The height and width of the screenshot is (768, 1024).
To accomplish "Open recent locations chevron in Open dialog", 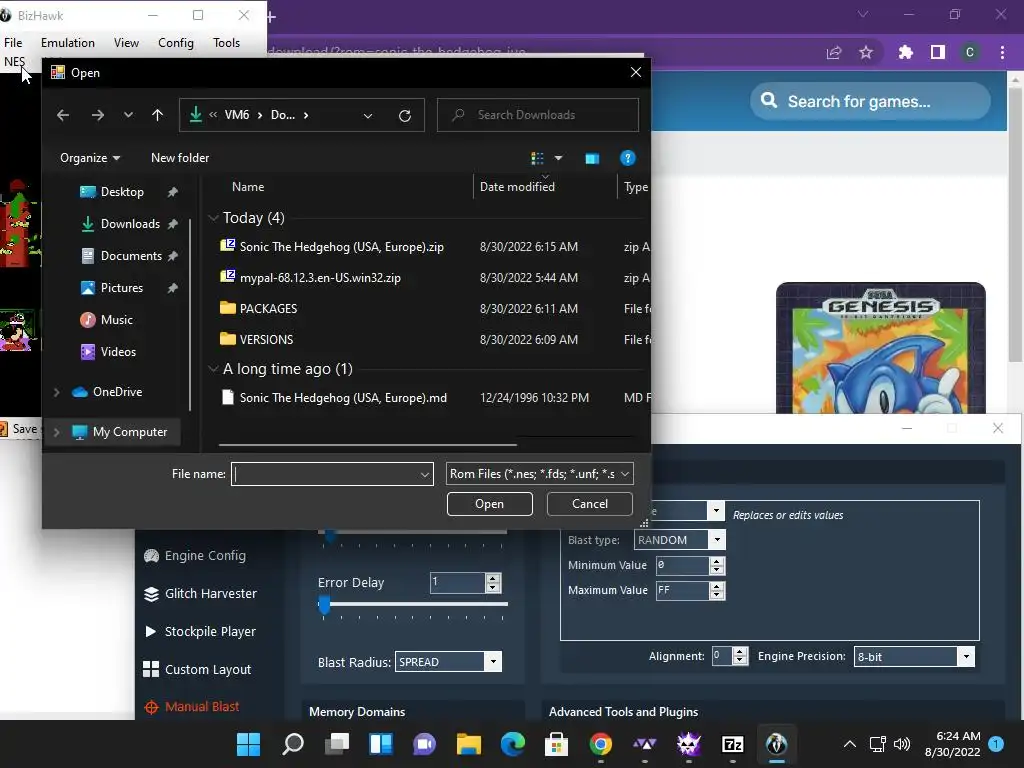I will coord(128,115).
